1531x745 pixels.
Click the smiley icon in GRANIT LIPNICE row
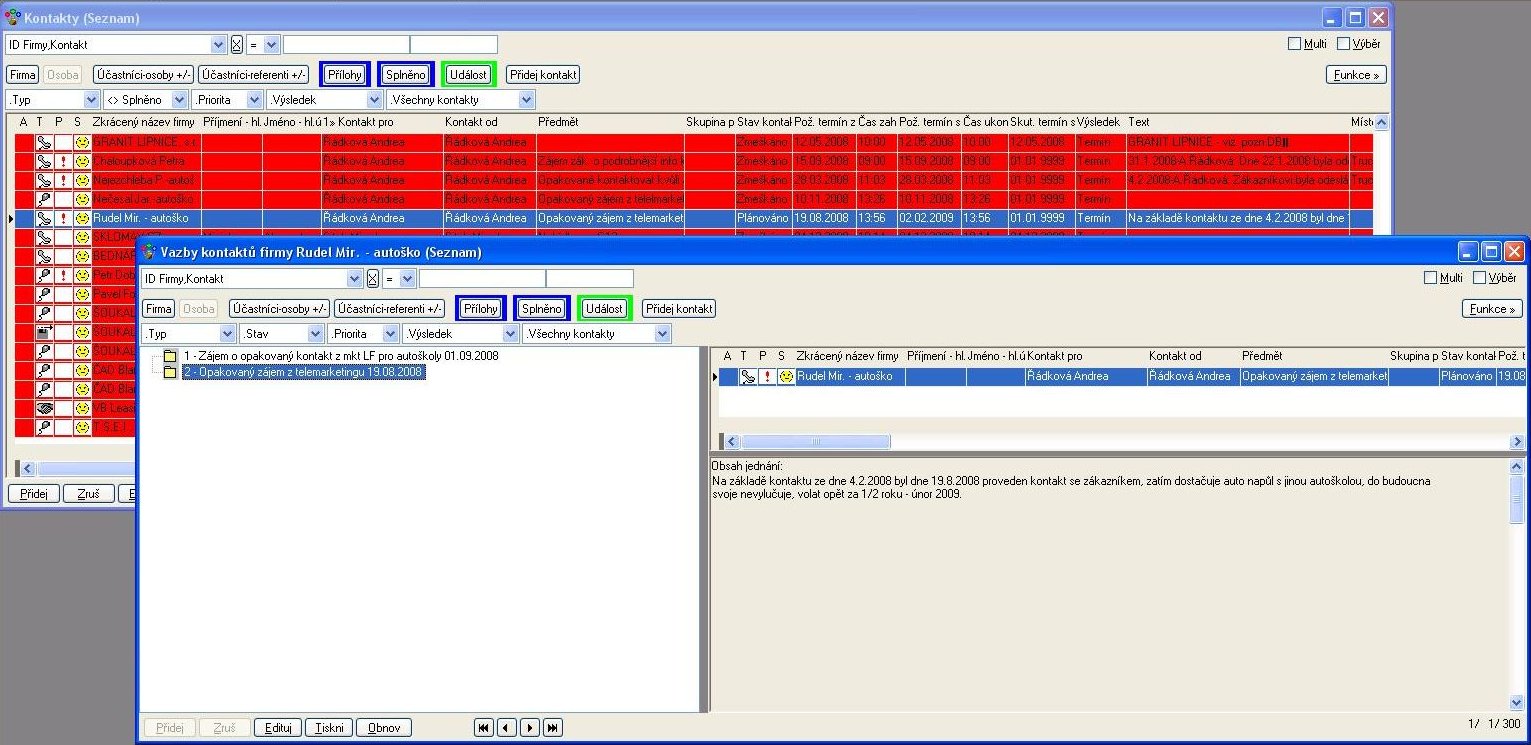tap(82, 142)
